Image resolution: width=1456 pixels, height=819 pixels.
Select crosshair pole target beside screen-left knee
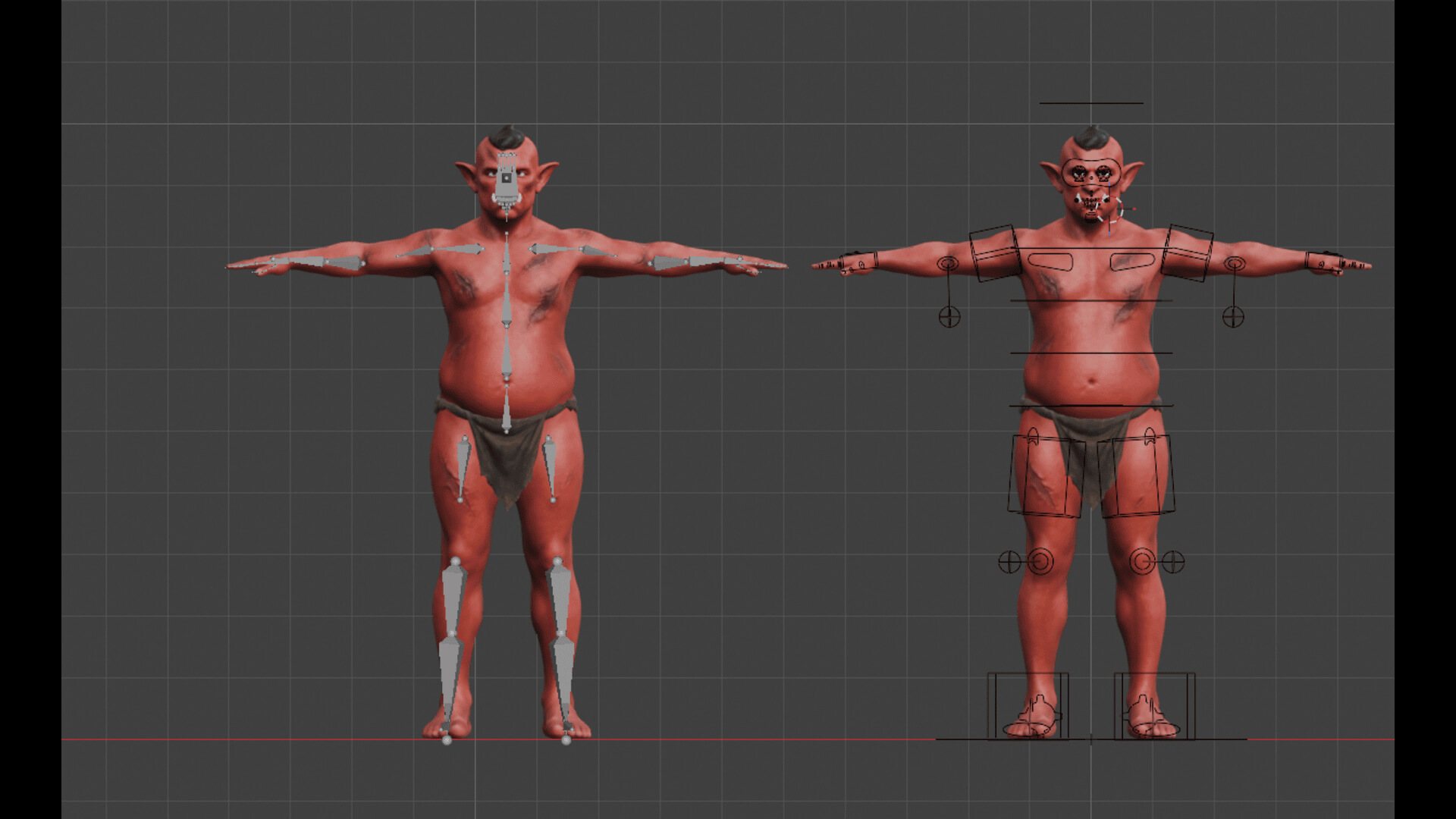click(x=1009, y=562)
